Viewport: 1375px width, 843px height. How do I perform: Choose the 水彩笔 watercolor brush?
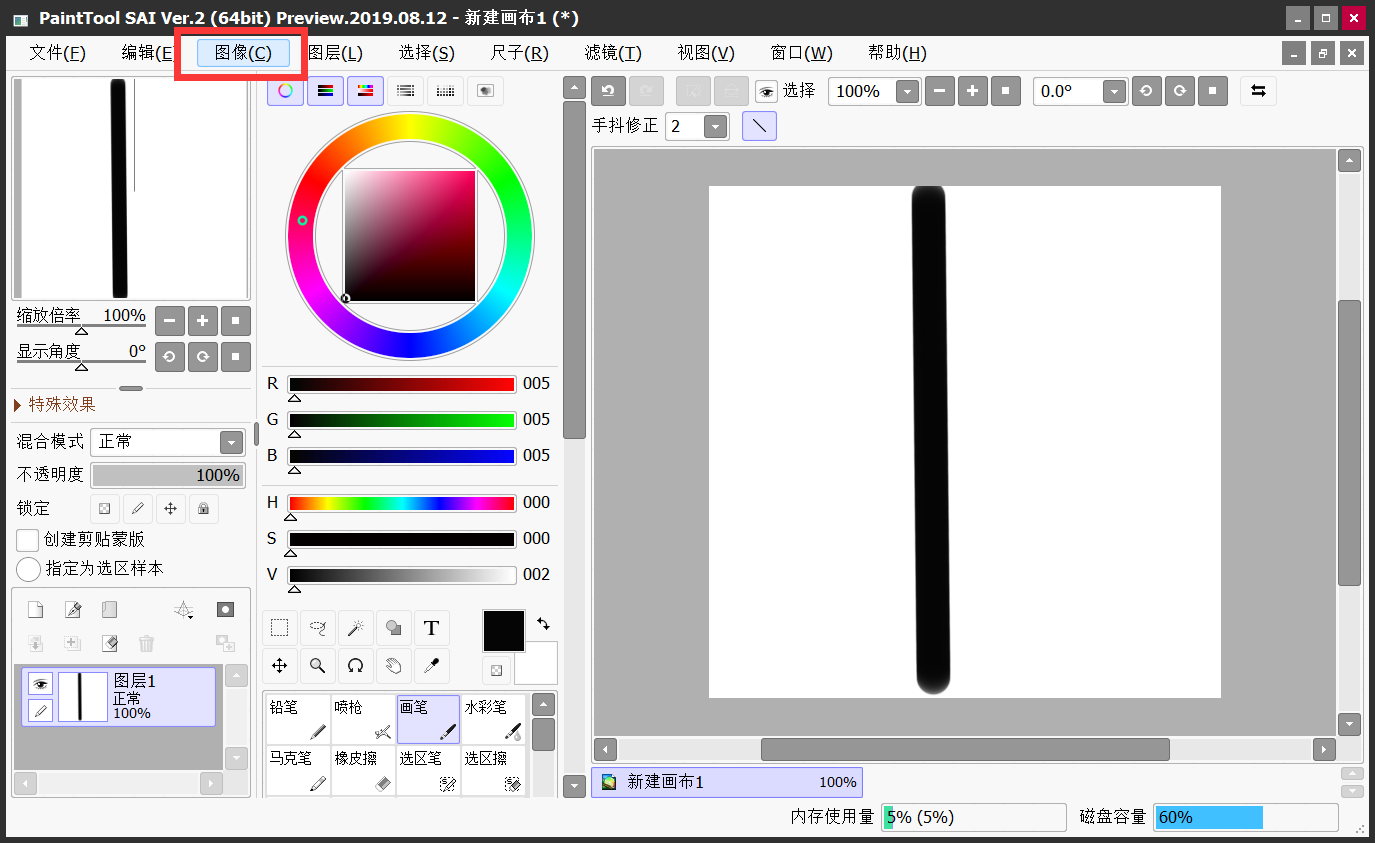[x=493, y=720]
